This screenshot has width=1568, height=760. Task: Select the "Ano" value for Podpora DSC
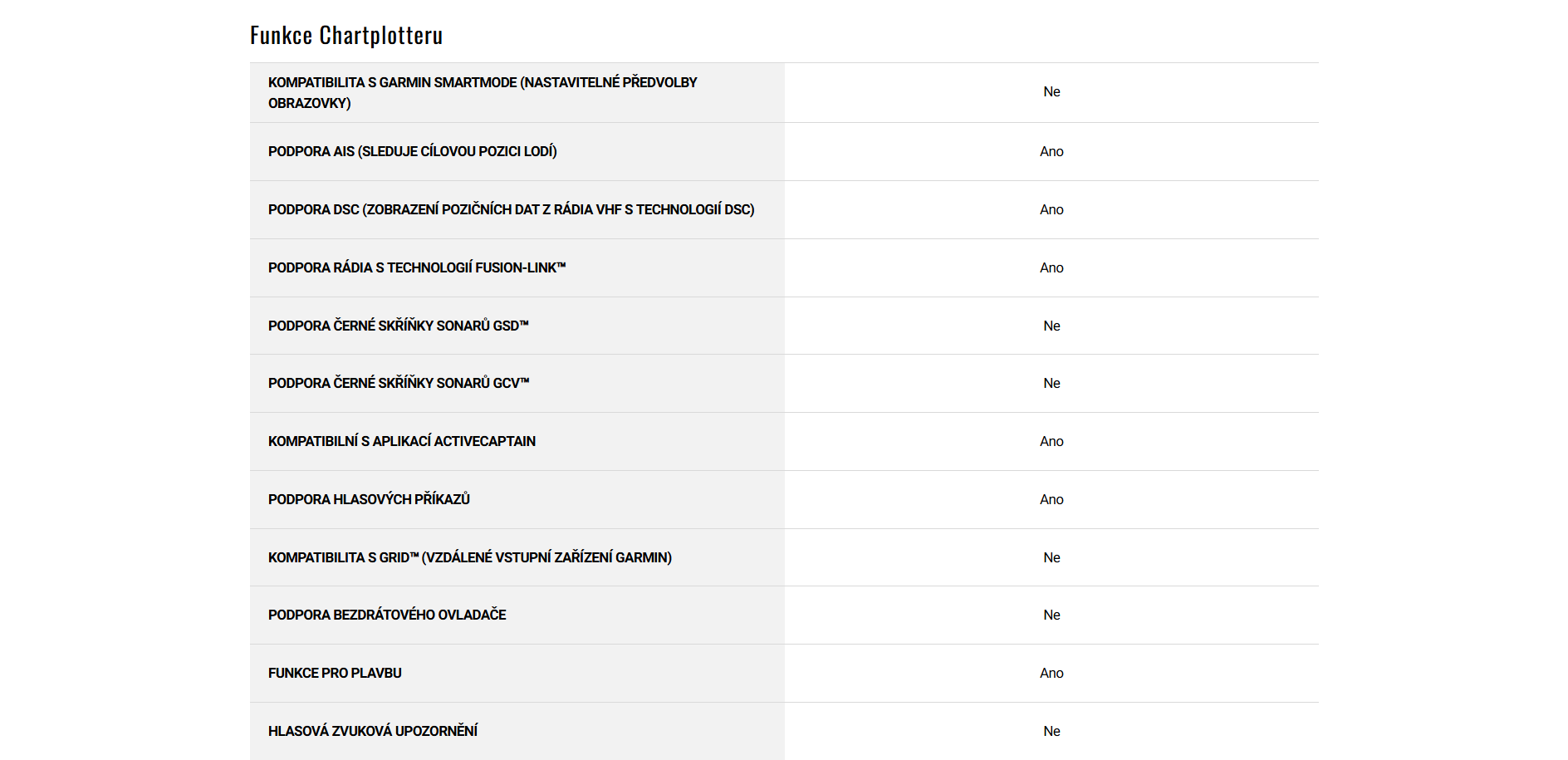pyautogui.click(x=1051, y=209)
